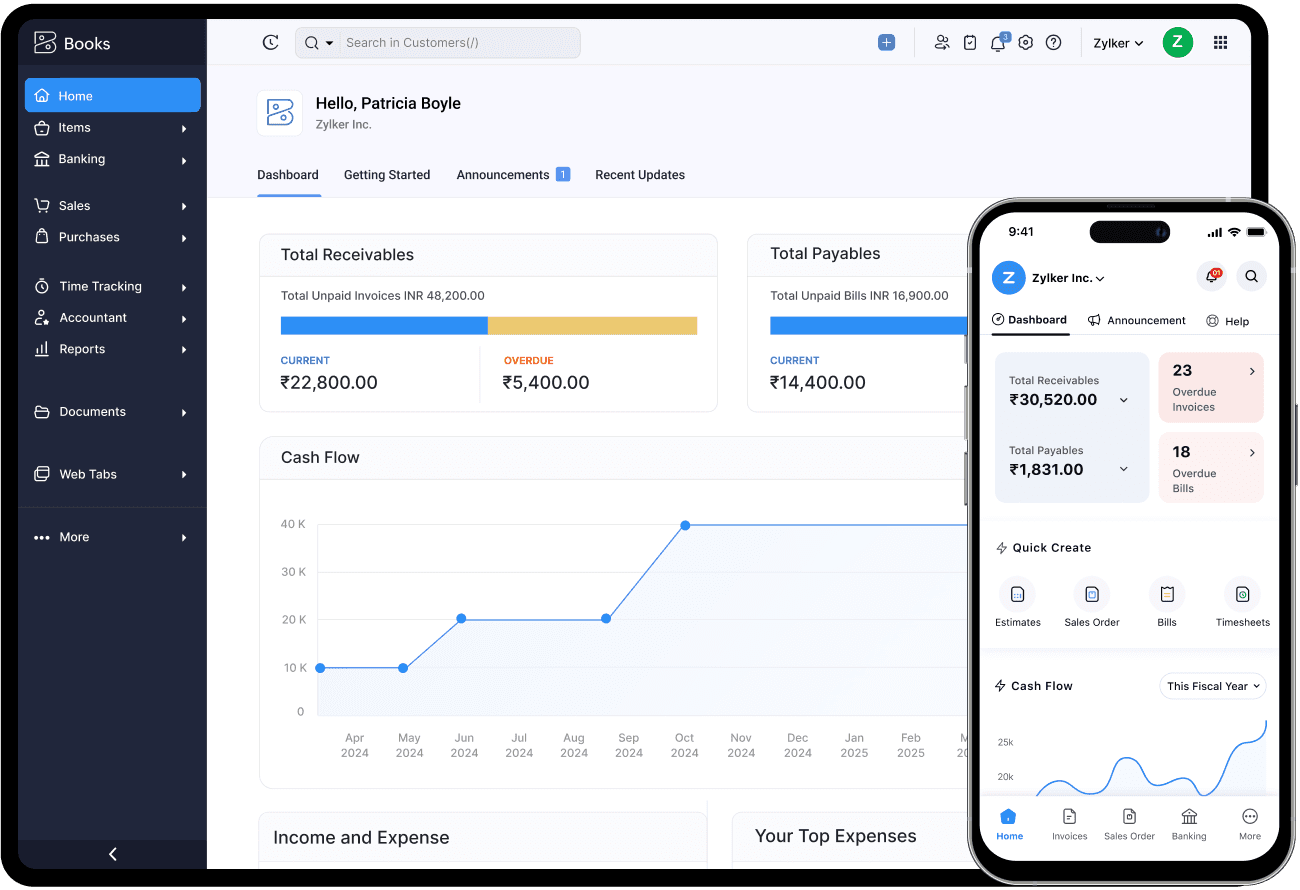Go to Home in the sidebar
This screenshot has width=1300, height=890.
tap(113, 96)
